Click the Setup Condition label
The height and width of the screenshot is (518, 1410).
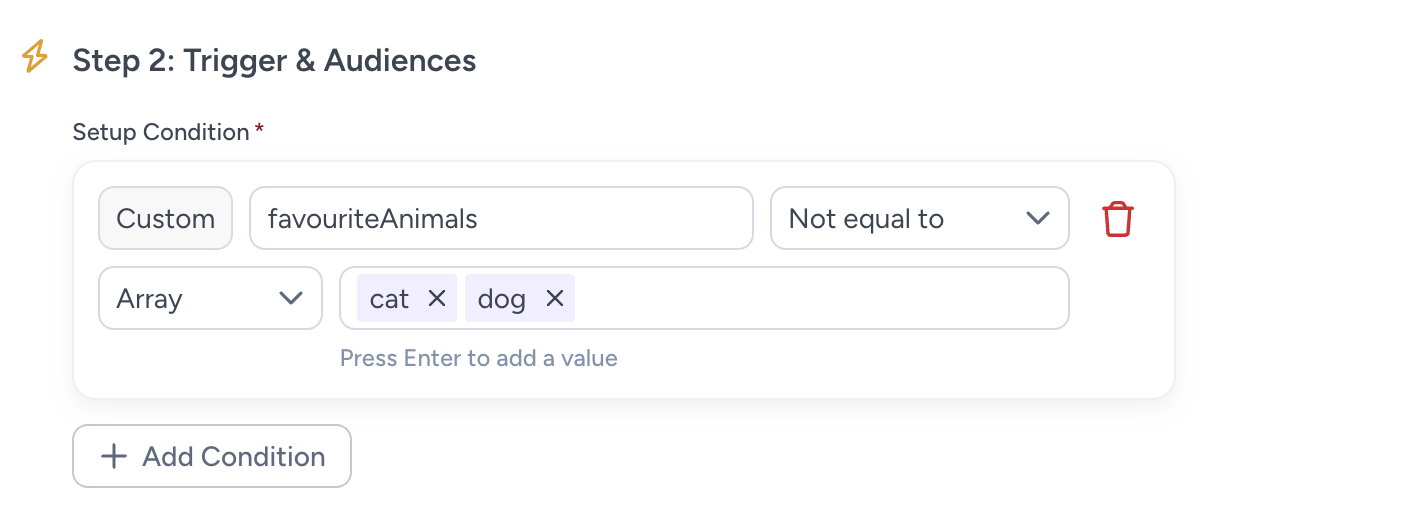point(161,132)
